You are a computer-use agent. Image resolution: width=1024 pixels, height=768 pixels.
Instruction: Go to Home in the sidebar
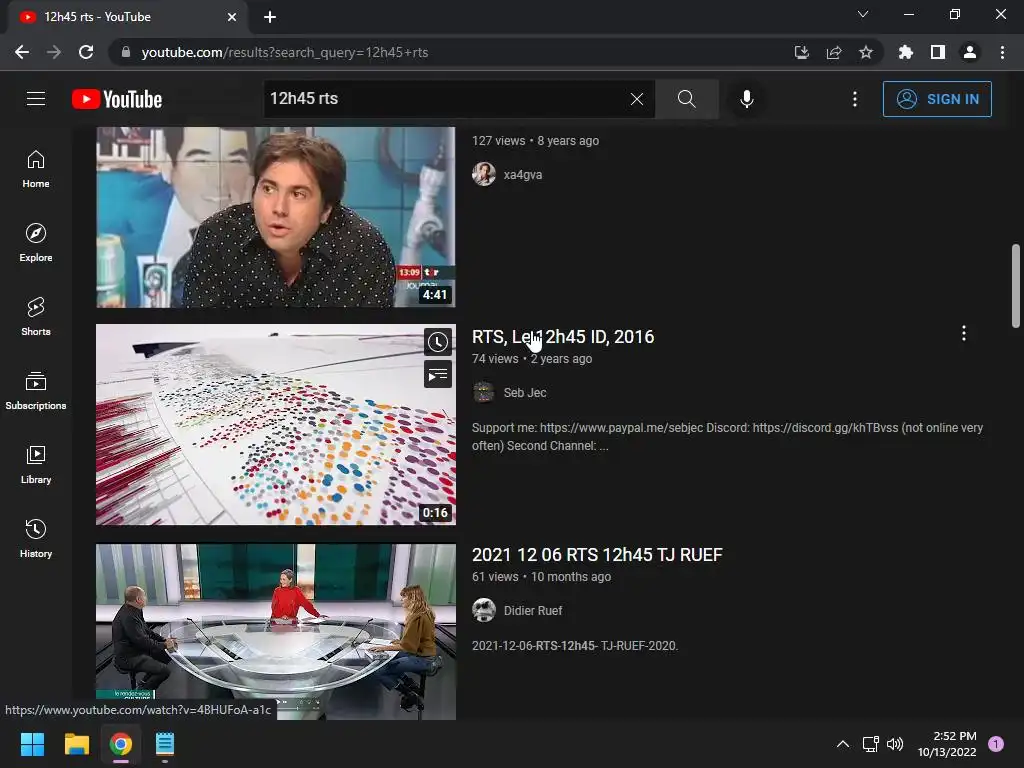coord(36,169)
